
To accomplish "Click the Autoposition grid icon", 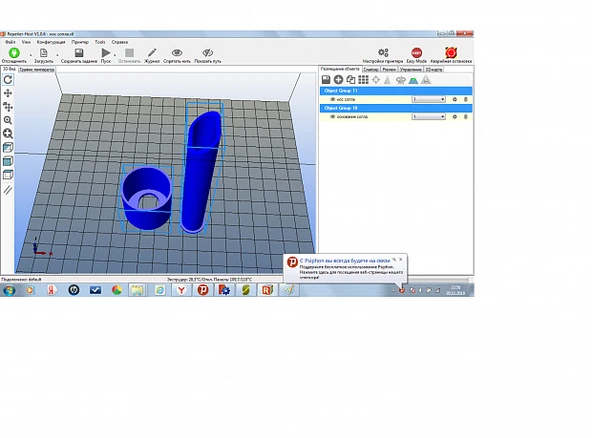I will pos(363,80).
